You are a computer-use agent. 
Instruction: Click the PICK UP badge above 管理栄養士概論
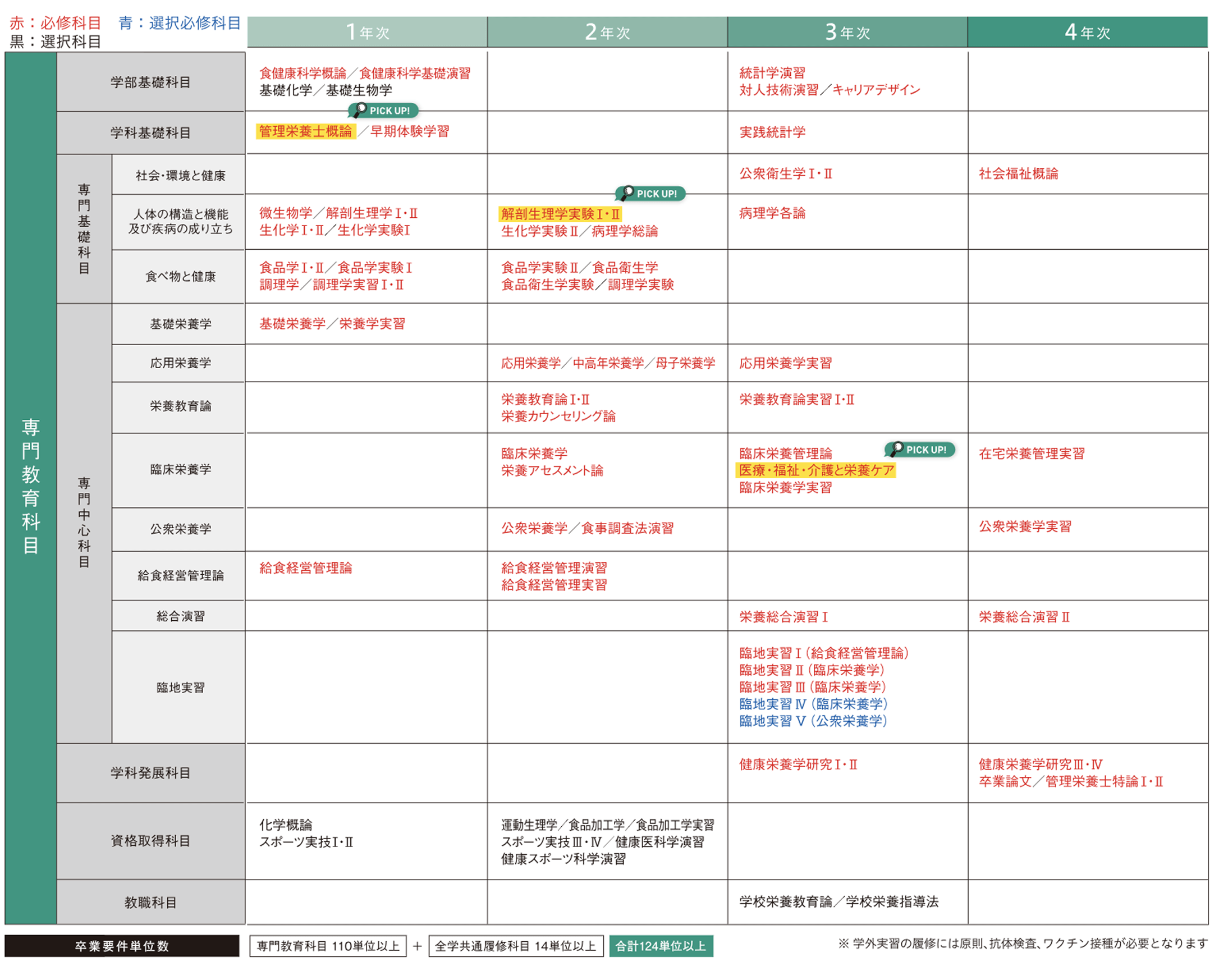tap(383, 110)
